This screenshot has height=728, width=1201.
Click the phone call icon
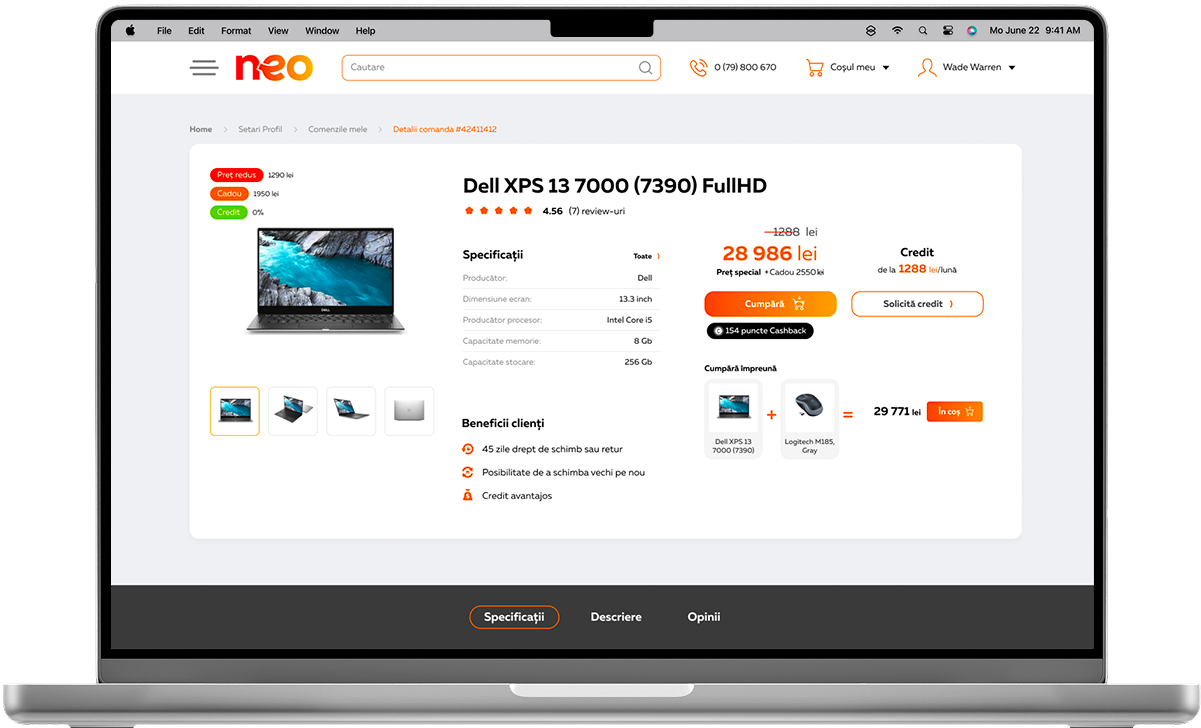point(698,68)
